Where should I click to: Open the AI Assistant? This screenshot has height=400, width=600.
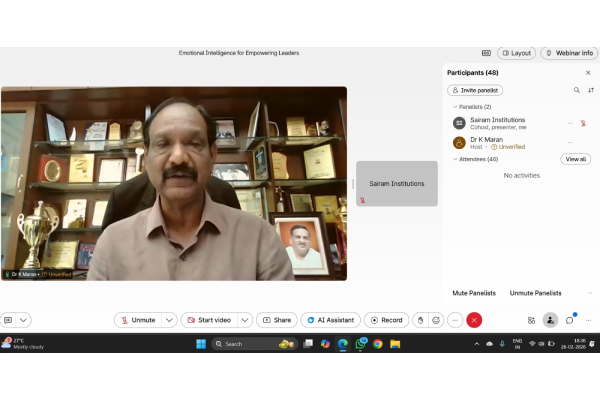tap(330, 320)
